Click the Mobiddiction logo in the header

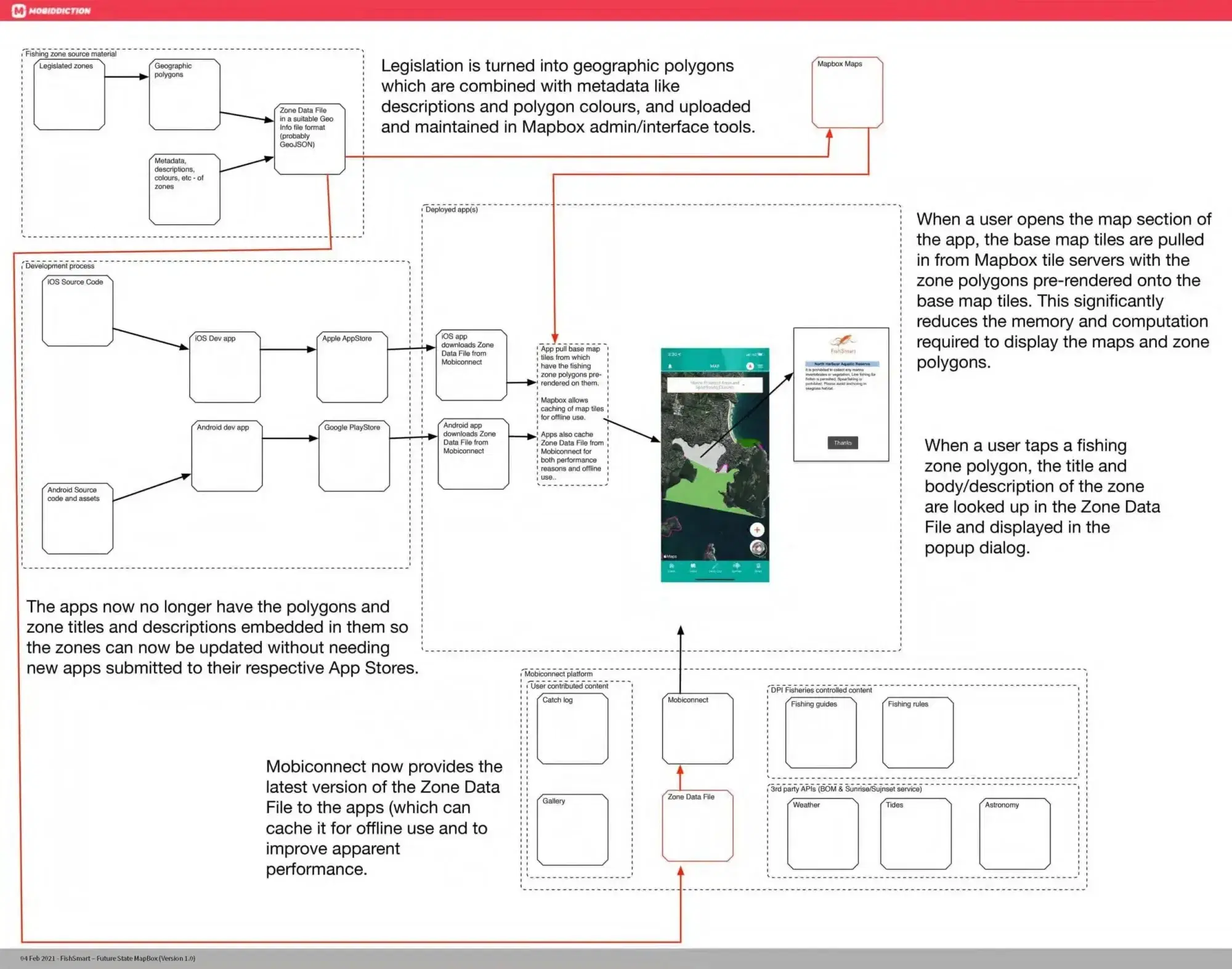click(52, 10)
